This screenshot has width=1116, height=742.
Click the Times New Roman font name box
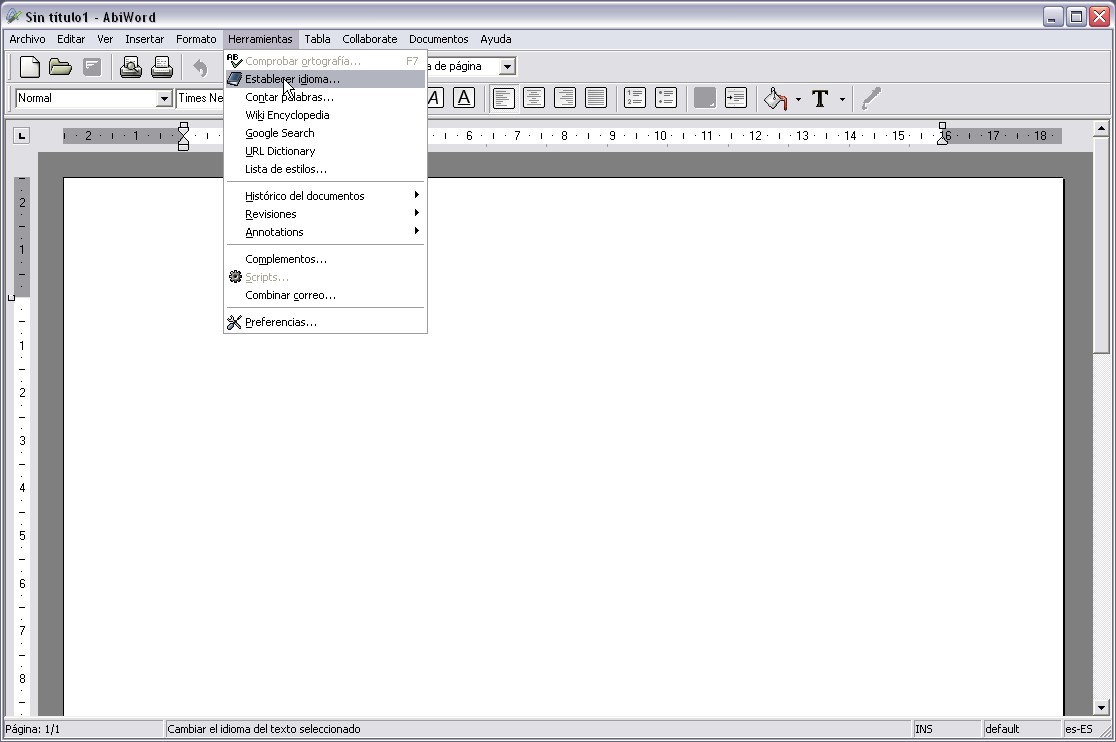tap(200, 98)
